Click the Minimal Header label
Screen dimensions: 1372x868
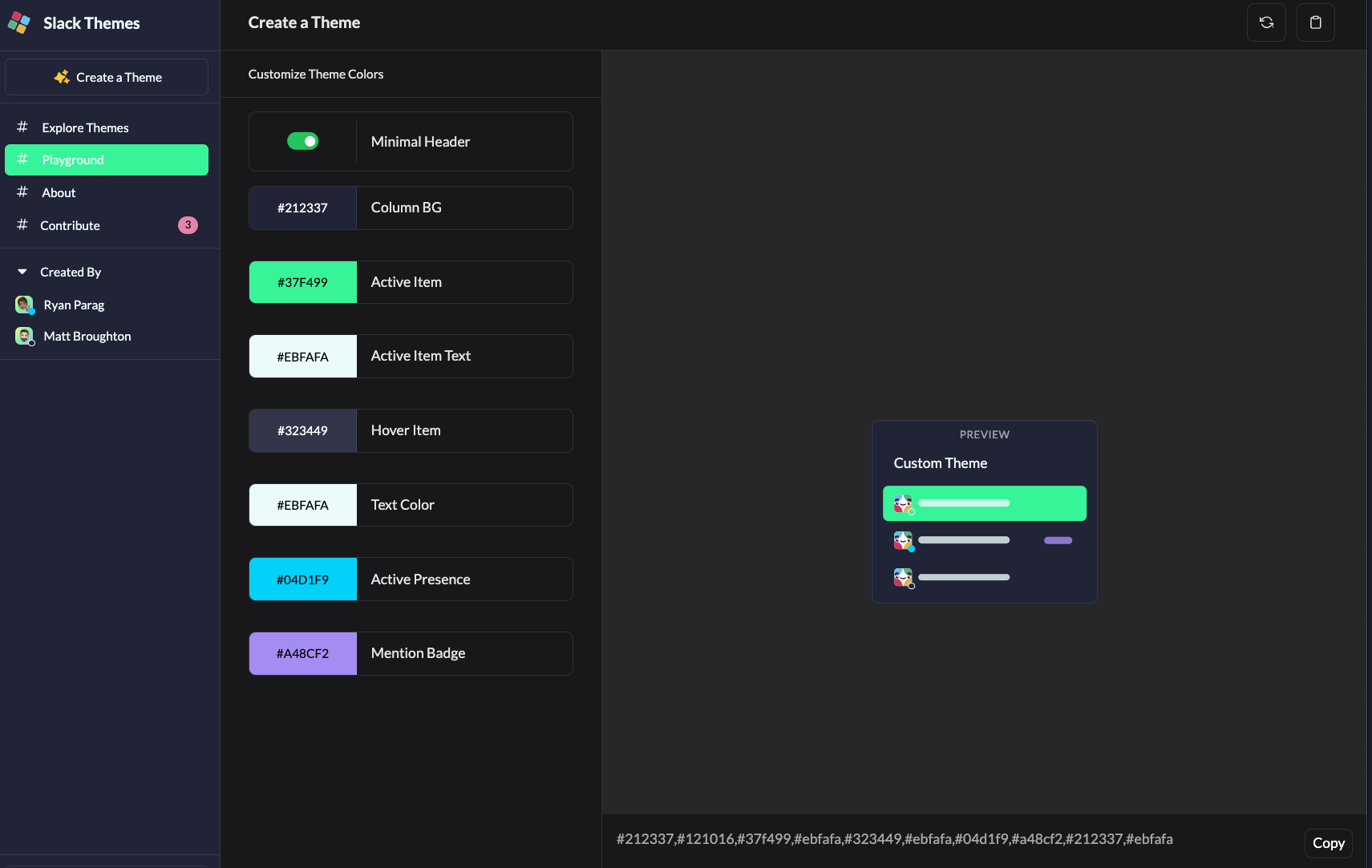420,142
